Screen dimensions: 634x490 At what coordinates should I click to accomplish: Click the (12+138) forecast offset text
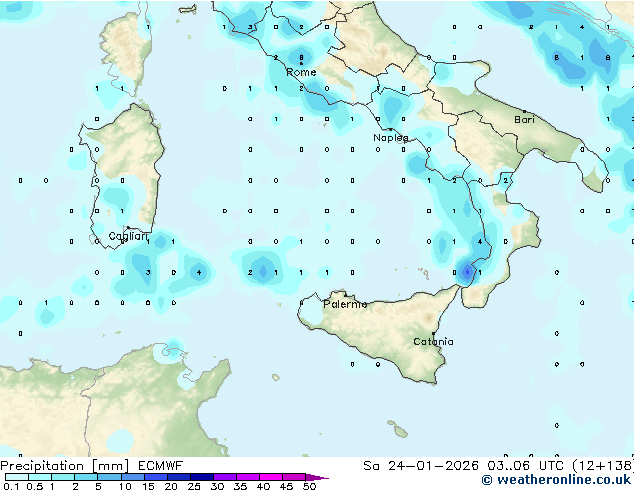pos(603,466)
